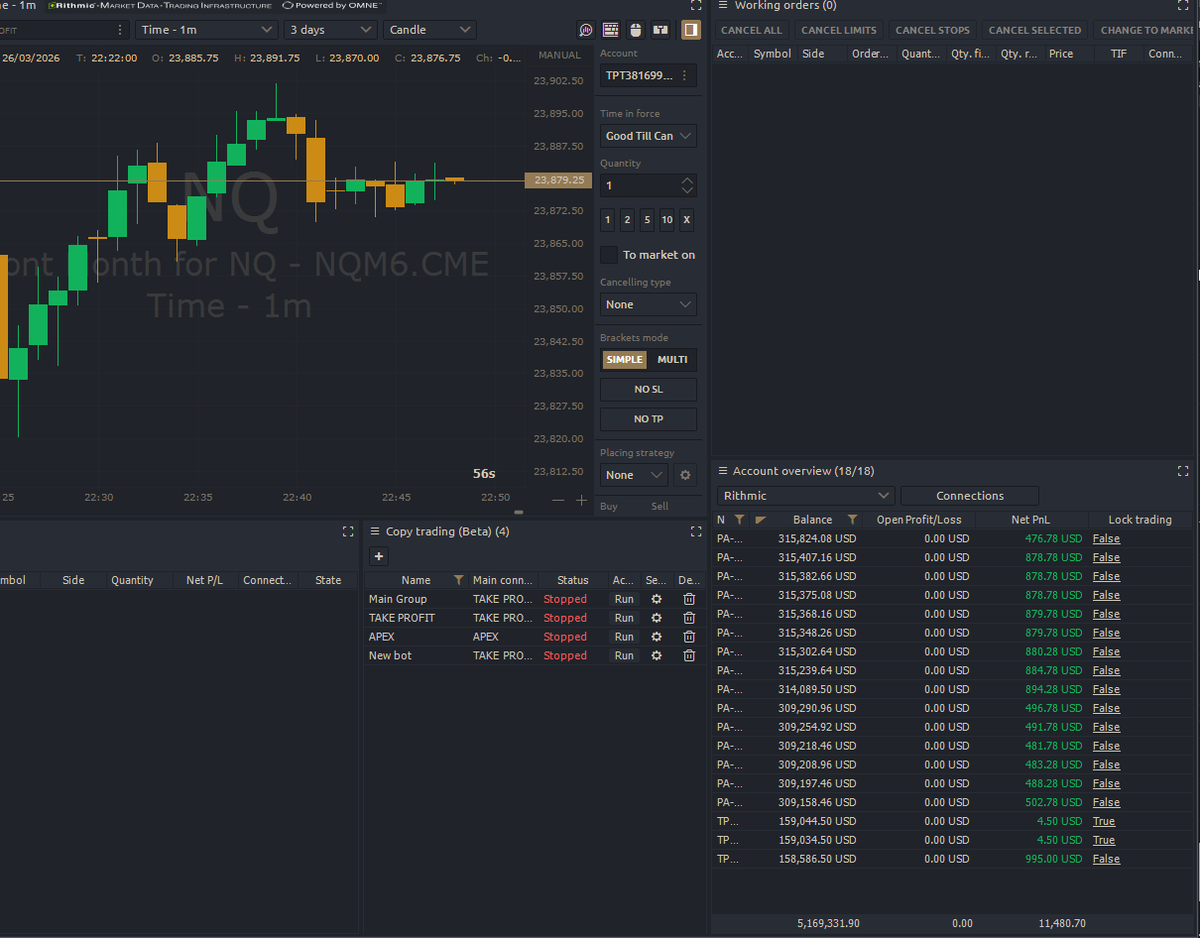This screenshot has width=1200, height=938.
Task: Toggle the order entry sidebar icon
Action: (x=691, y=30)
